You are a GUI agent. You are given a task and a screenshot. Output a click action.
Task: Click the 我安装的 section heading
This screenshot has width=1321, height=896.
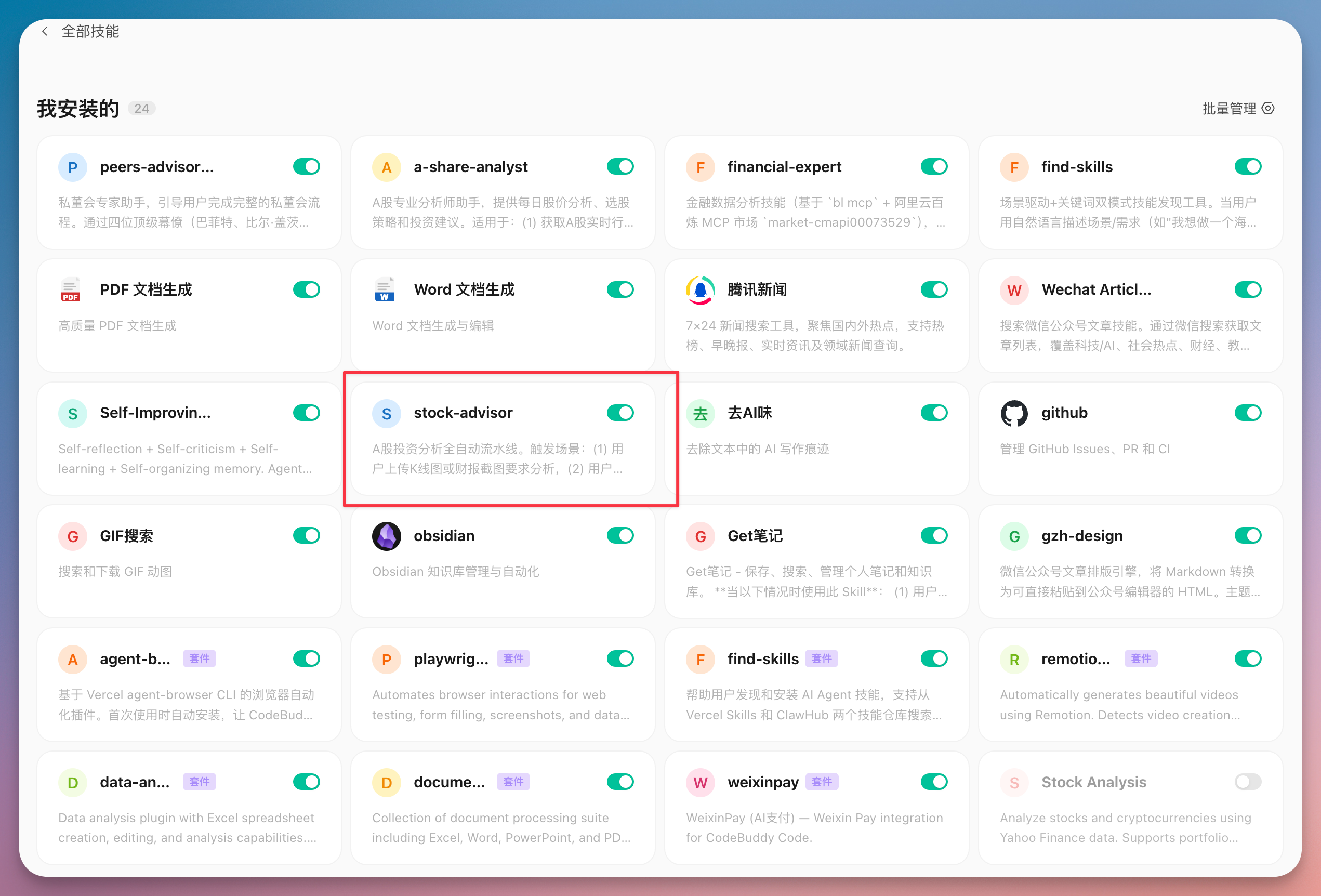click(78, 109)
